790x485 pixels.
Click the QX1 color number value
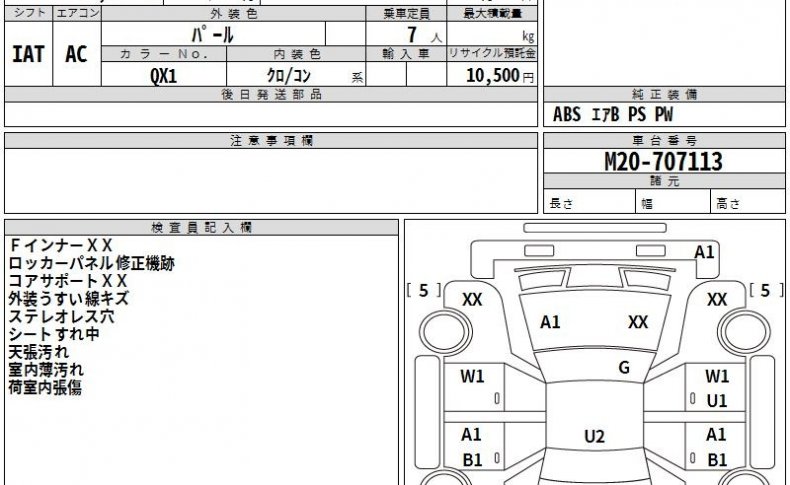pos(164,76)
